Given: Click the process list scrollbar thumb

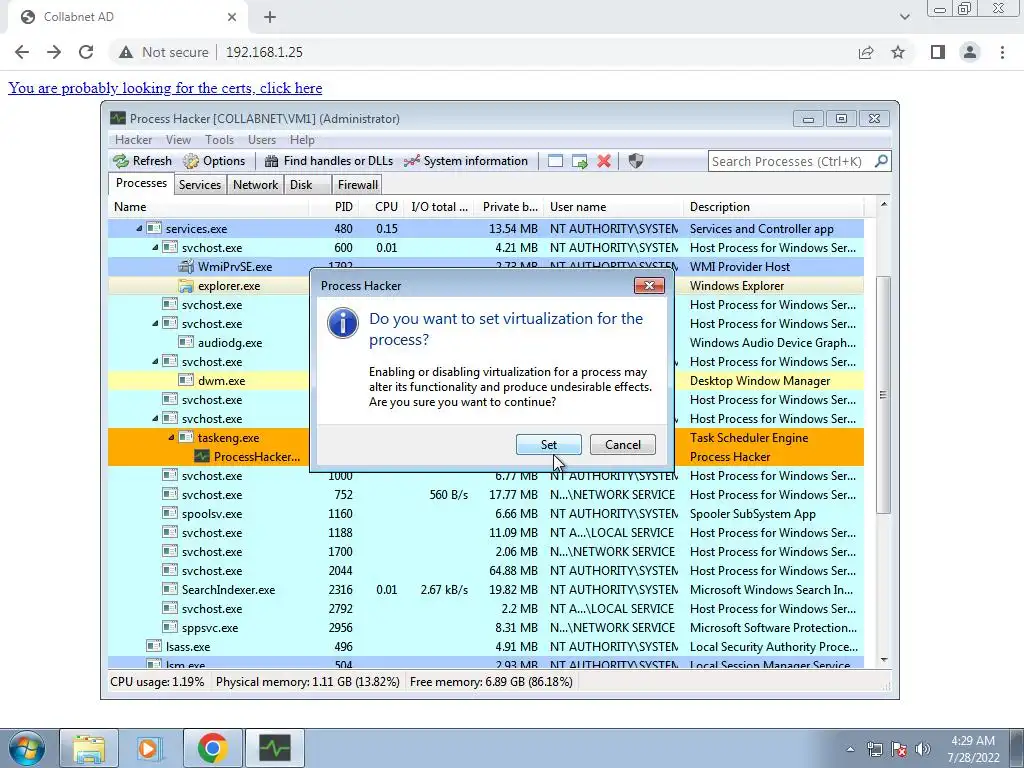Looking at the screenshot, I should (x=883, y=394).
